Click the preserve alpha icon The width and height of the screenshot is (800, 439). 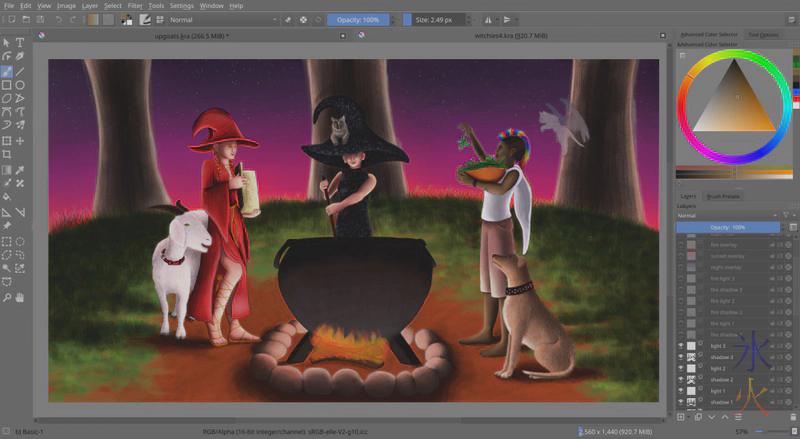point(303,19)
